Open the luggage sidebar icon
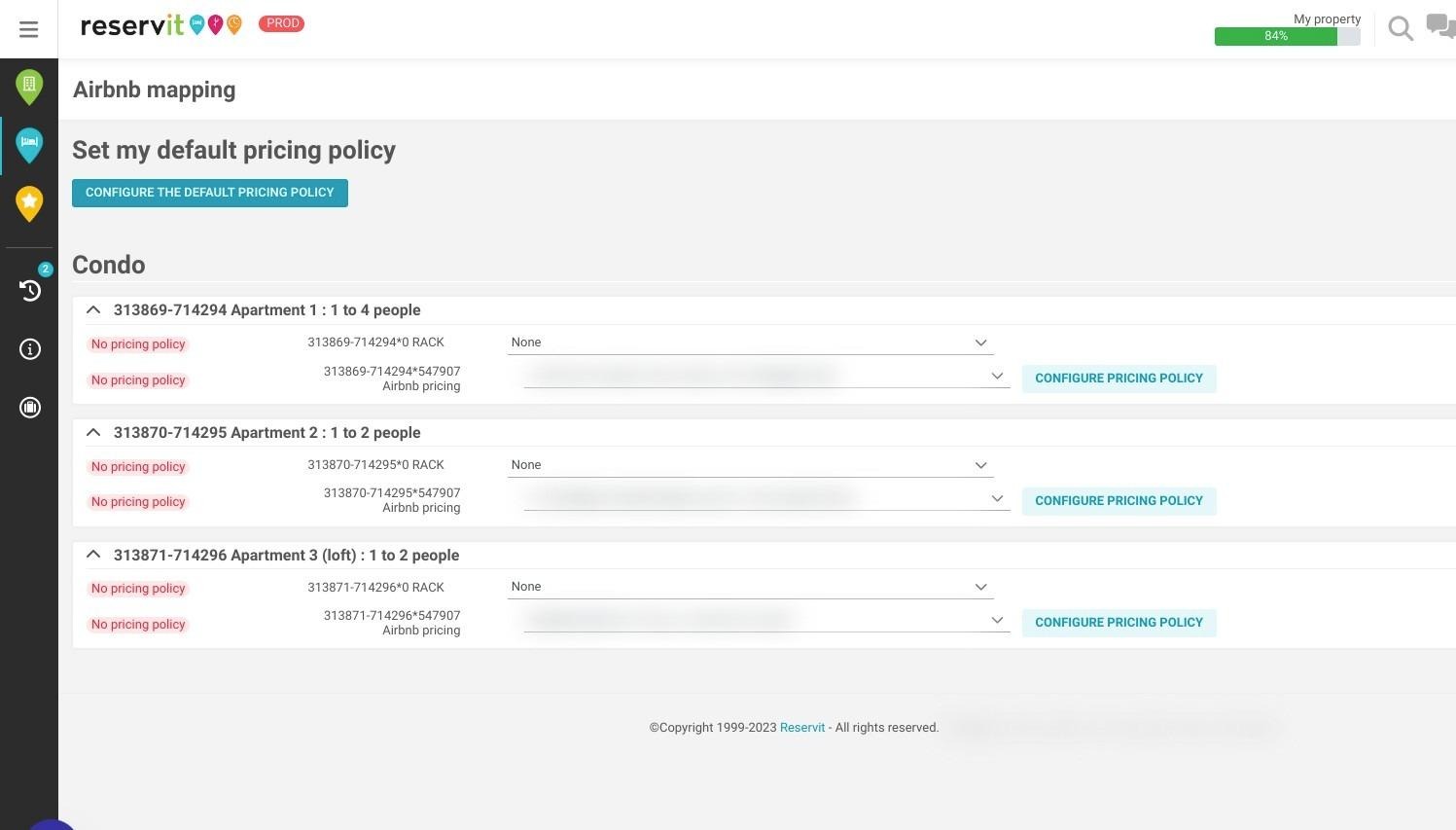1456x830 pixels. pos(30,408)
